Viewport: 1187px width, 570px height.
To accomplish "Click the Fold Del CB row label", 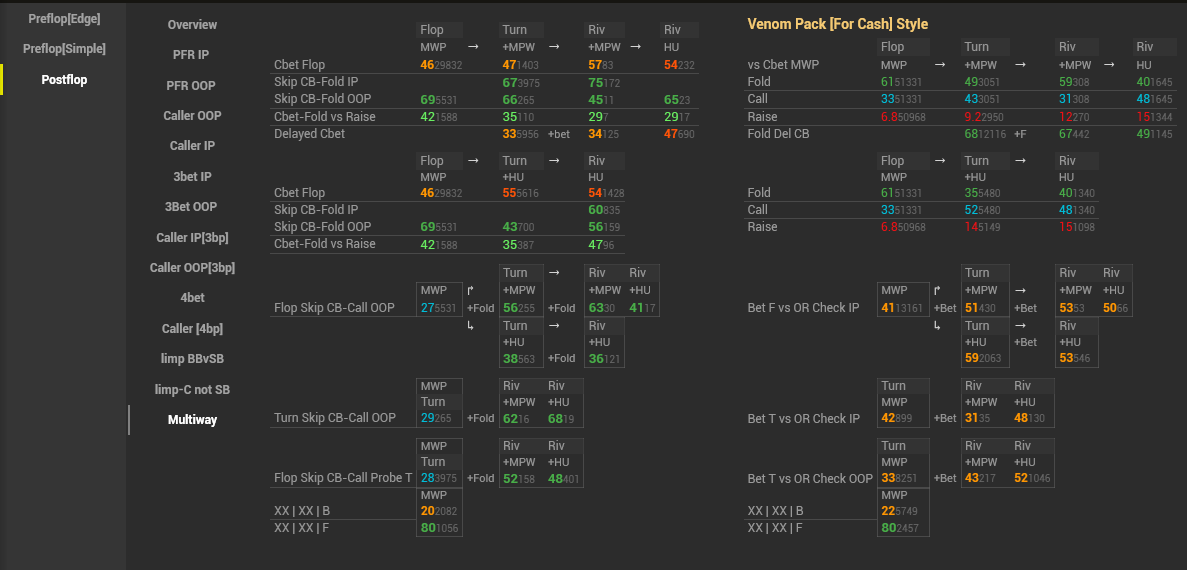I will pyautogui.click(x=778, y=133).
